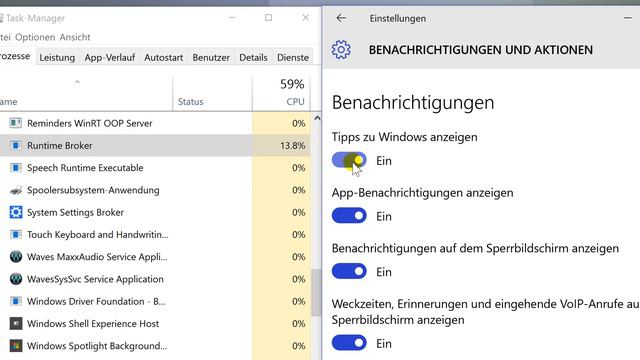This screenshot has height=360, width=640.
Task: Open the Details tab
Action: point(253,58)
